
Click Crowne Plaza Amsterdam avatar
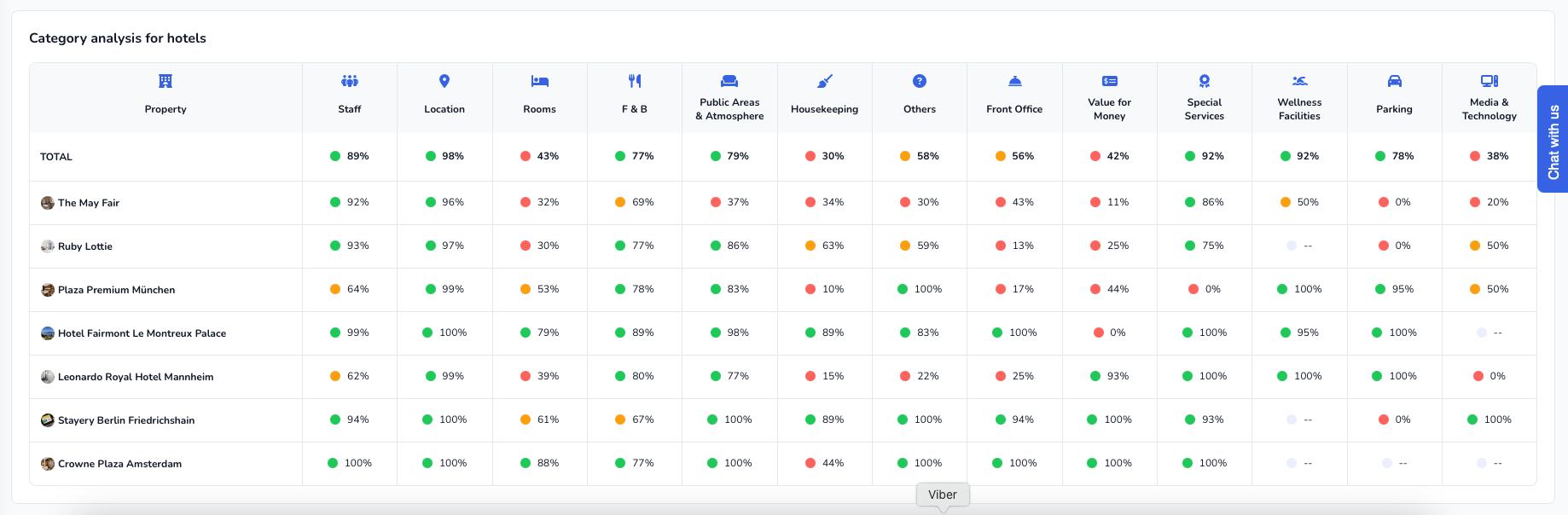[x=48, y=464]
